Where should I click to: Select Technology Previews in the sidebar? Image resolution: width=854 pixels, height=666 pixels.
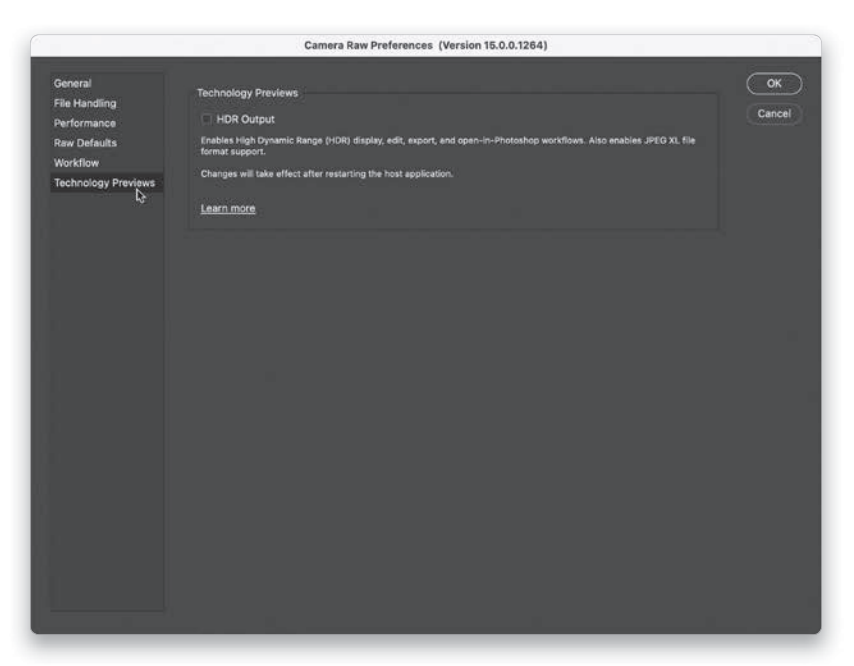point(104,182)
